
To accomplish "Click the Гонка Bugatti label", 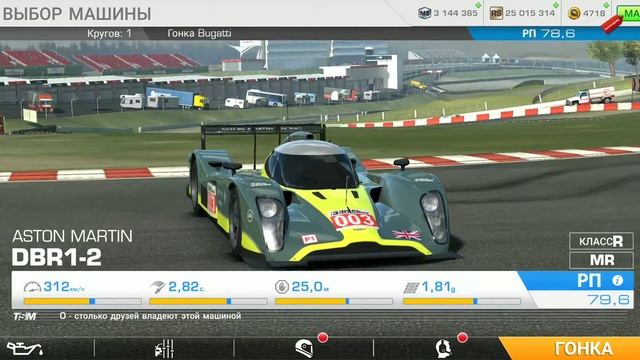I will tap(199, 33).
